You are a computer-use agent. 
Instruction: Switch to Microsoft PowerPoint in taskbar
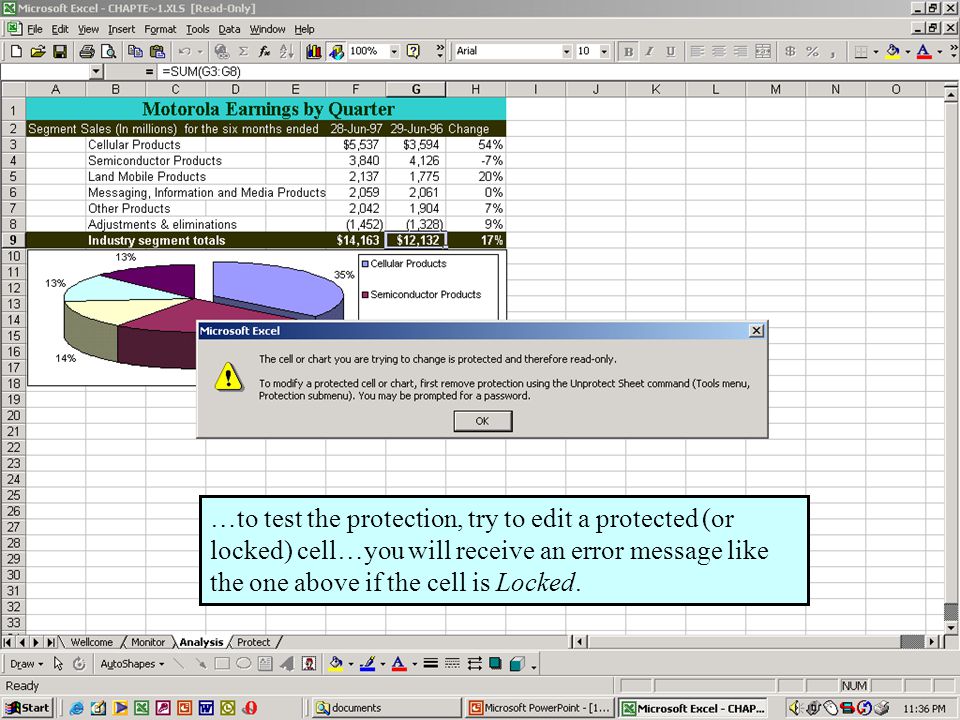tap(539, 708)
